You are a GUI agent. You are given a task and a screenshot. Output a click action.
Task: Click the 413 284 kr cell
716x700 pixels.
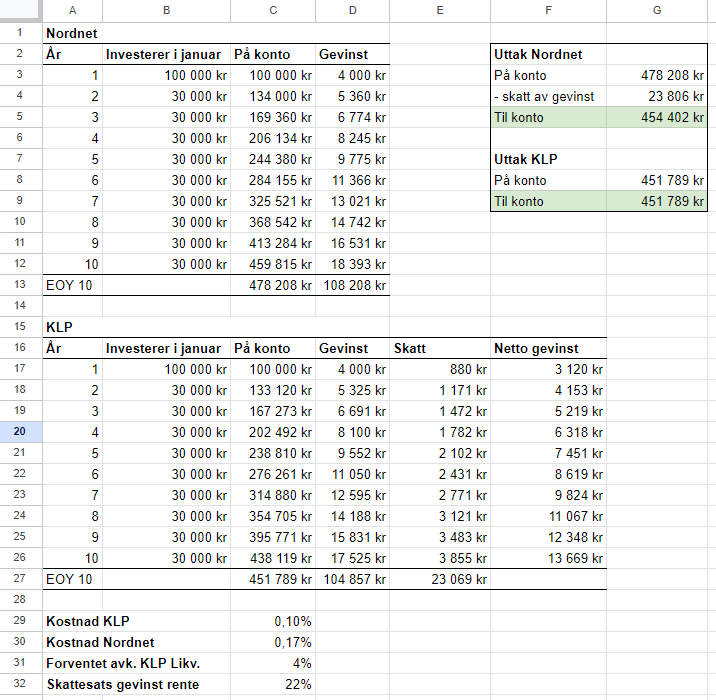point(273,243)
